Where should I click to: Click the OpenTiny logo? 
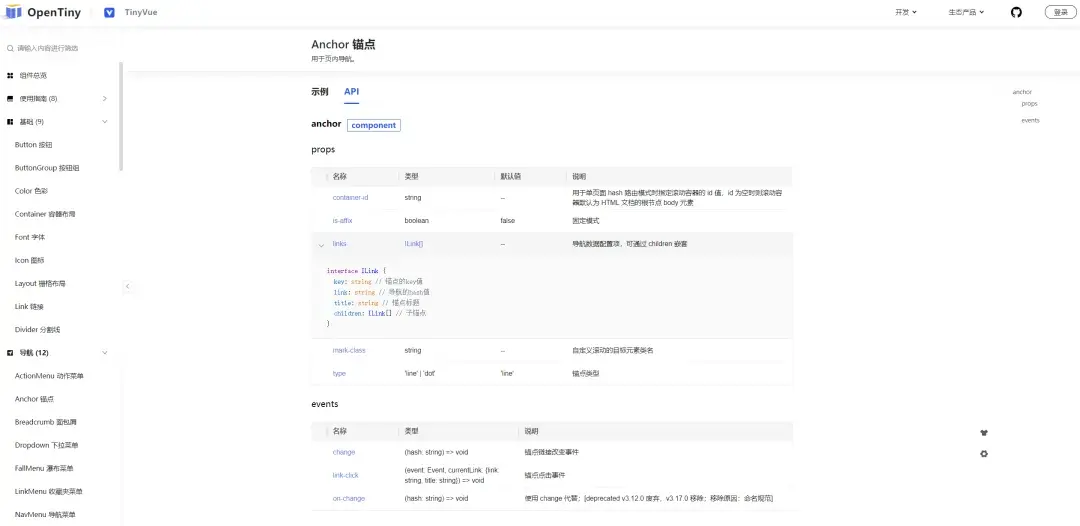[x=42, y=12]
